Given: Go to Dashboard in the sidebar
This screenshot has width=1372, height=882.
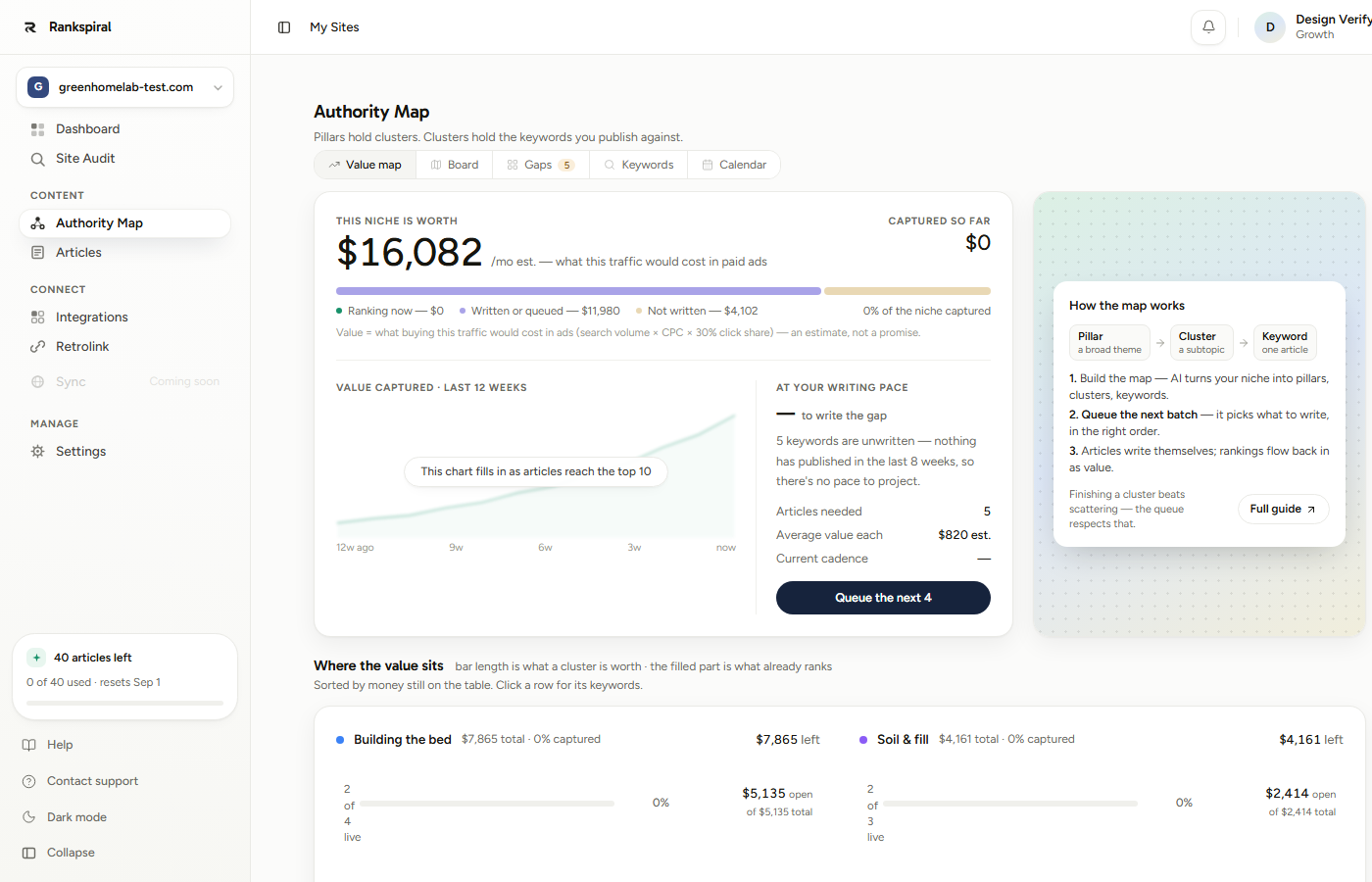Looking at the screenshot, I should (x=124, y=129).
